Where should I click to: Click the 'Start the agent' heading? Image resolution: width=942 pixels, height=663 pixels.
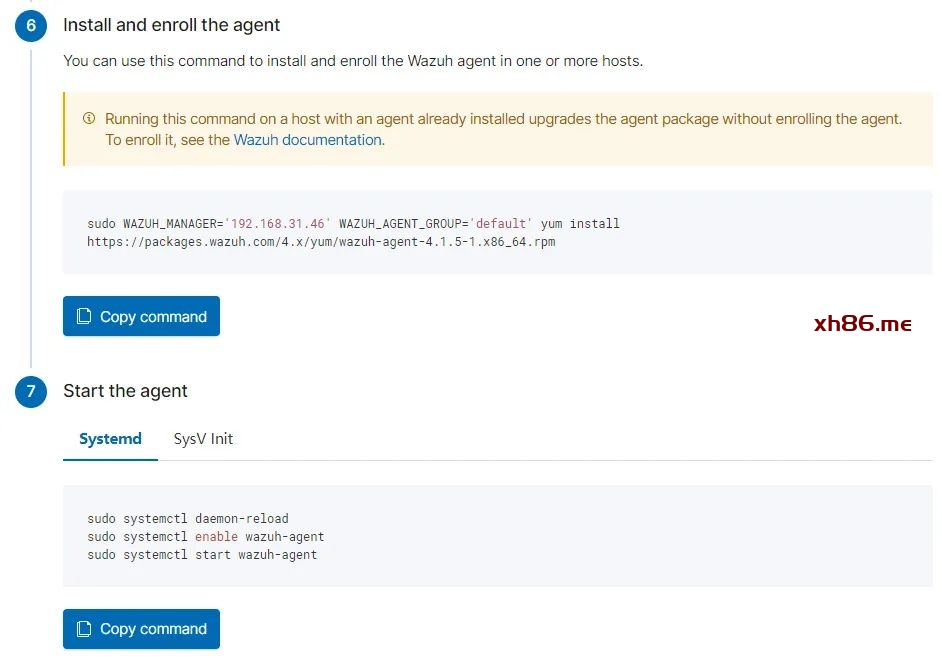(x=125, y=391)
